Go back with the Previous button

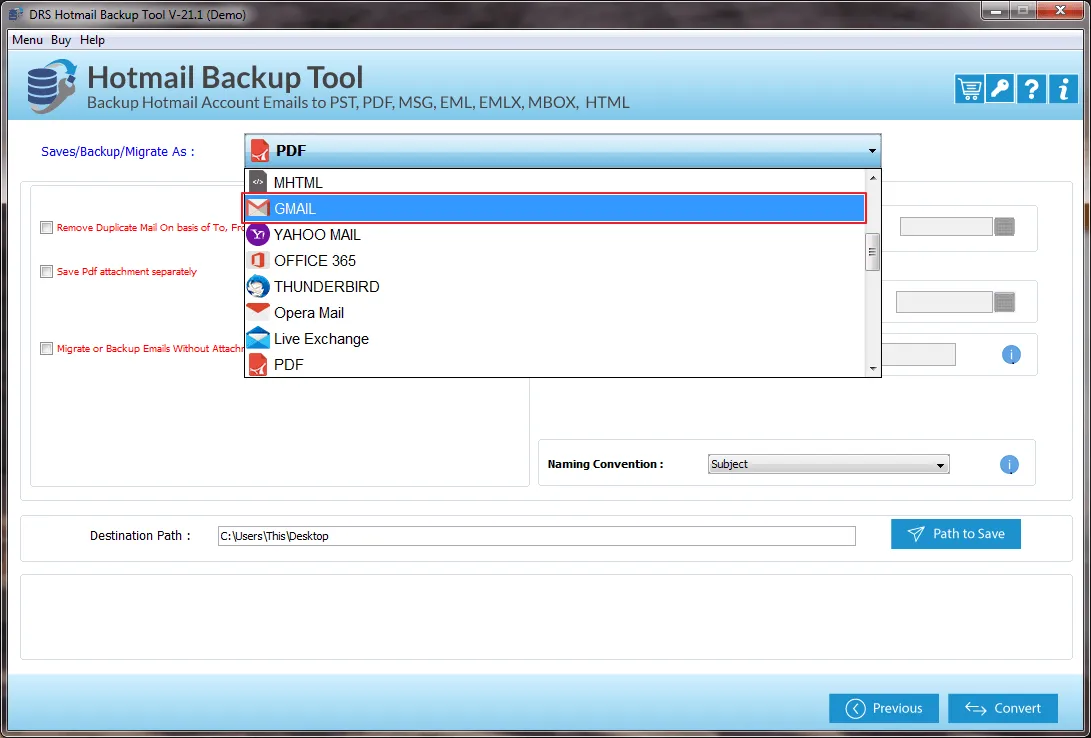(884, 708)
